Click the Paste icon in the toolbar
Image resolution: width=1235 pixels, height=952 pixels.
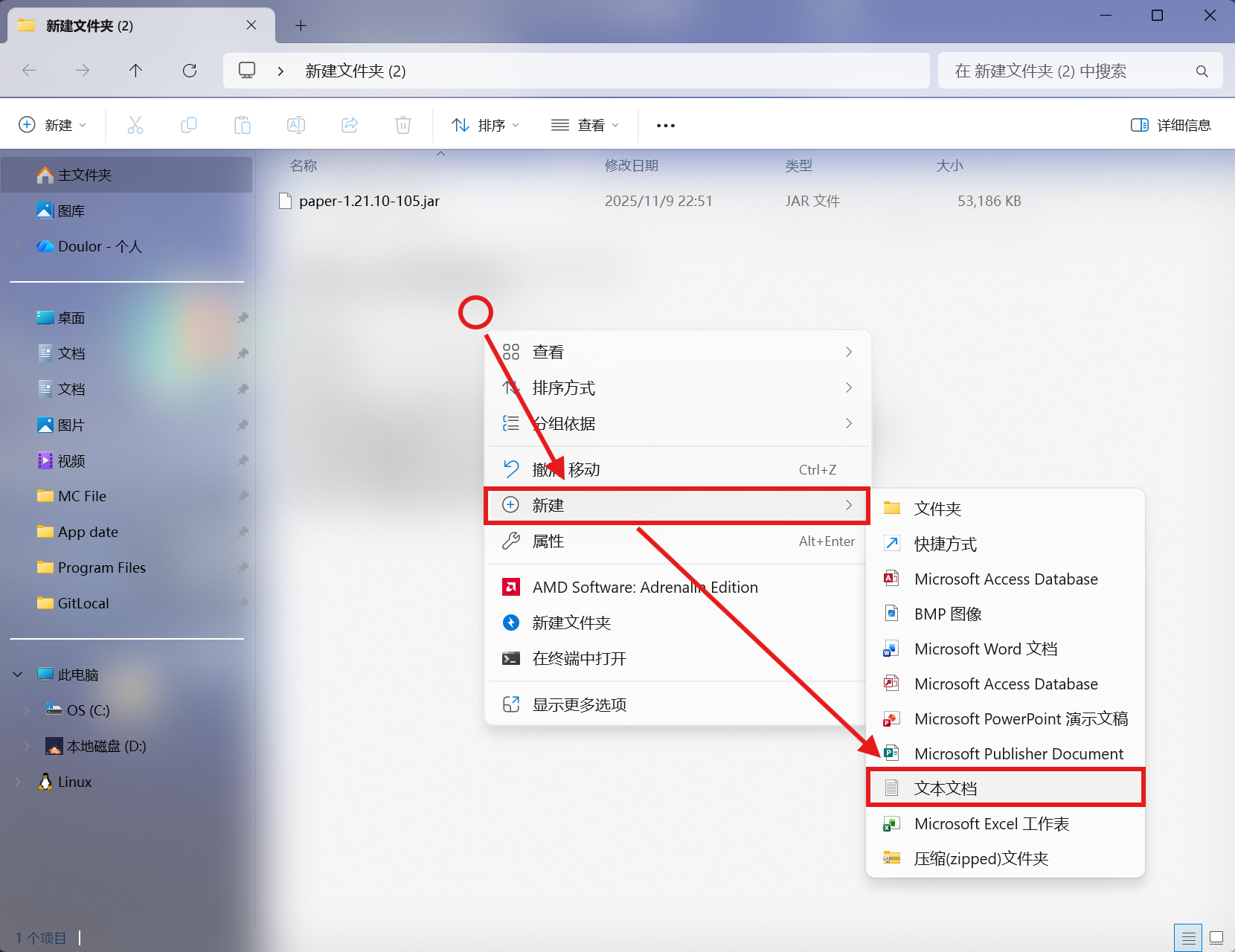tap(243, 124)
